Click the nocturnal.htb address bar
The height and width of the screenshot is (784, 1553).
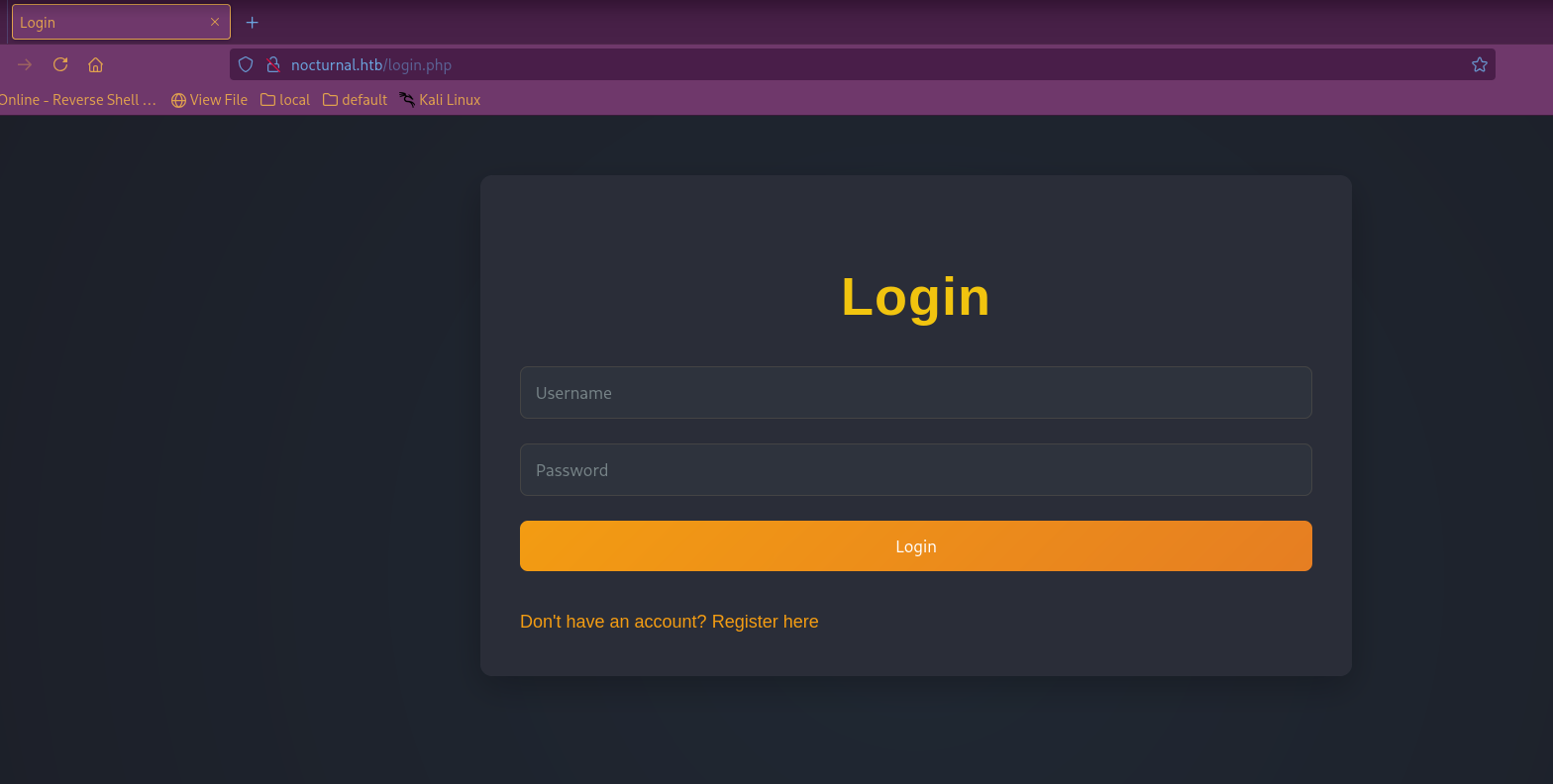click(792, 64)
